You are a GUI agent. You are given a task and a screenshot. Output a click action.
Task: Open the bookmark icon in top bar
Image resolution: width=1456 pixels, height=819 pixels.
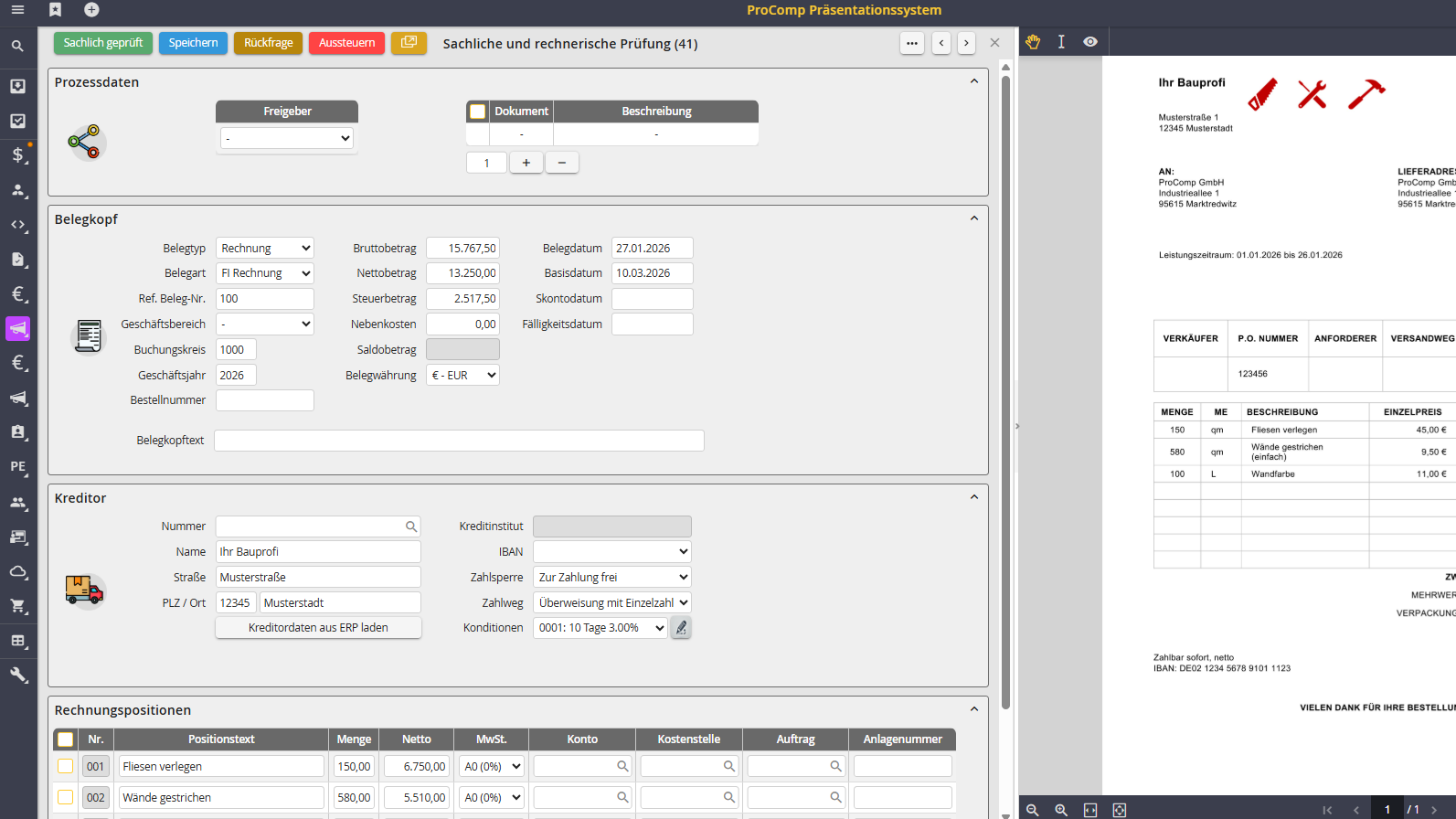coord(55,10)
